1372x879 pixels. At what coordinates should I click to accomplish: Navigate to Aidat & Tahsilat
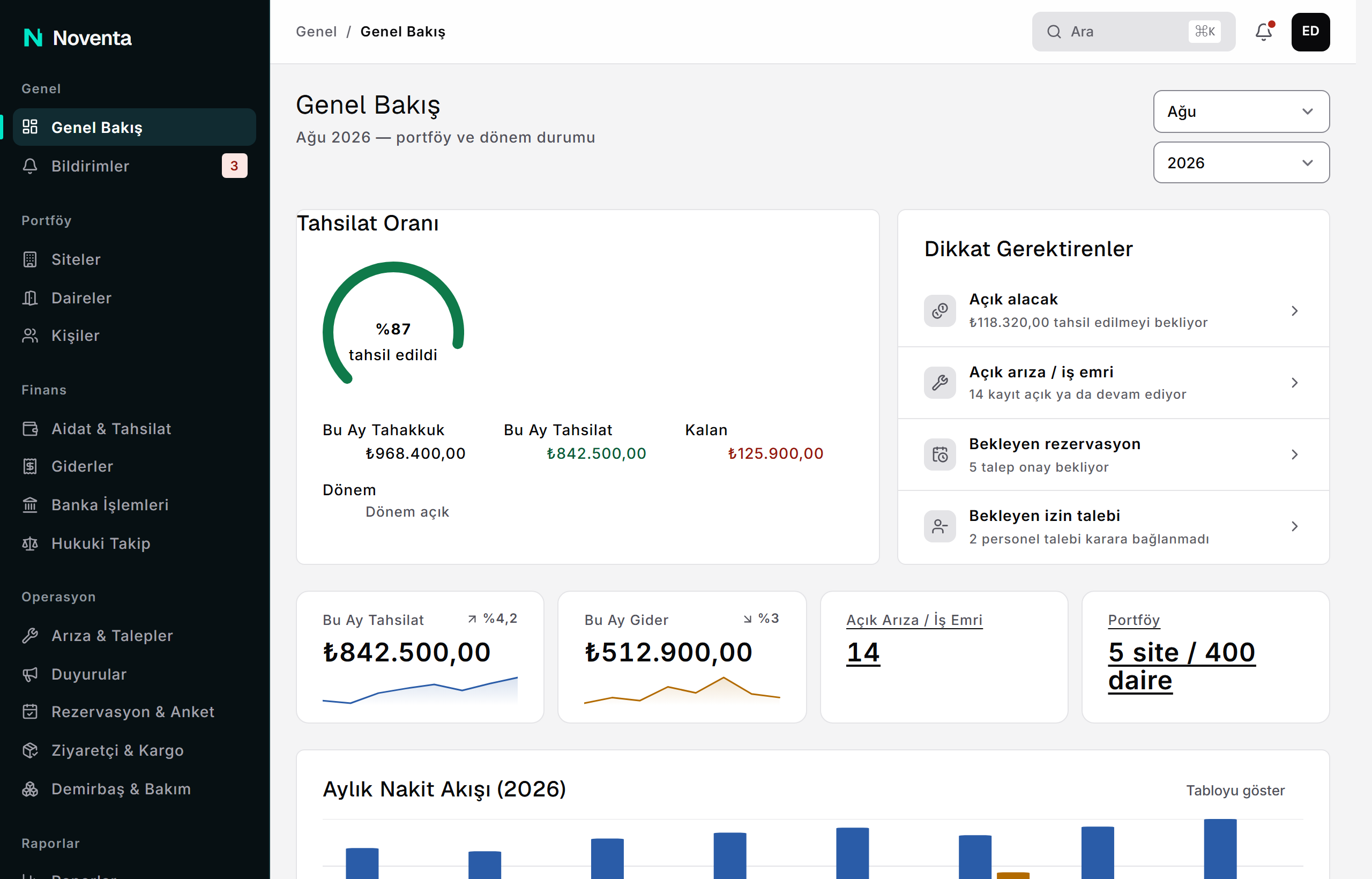[134, 429]
